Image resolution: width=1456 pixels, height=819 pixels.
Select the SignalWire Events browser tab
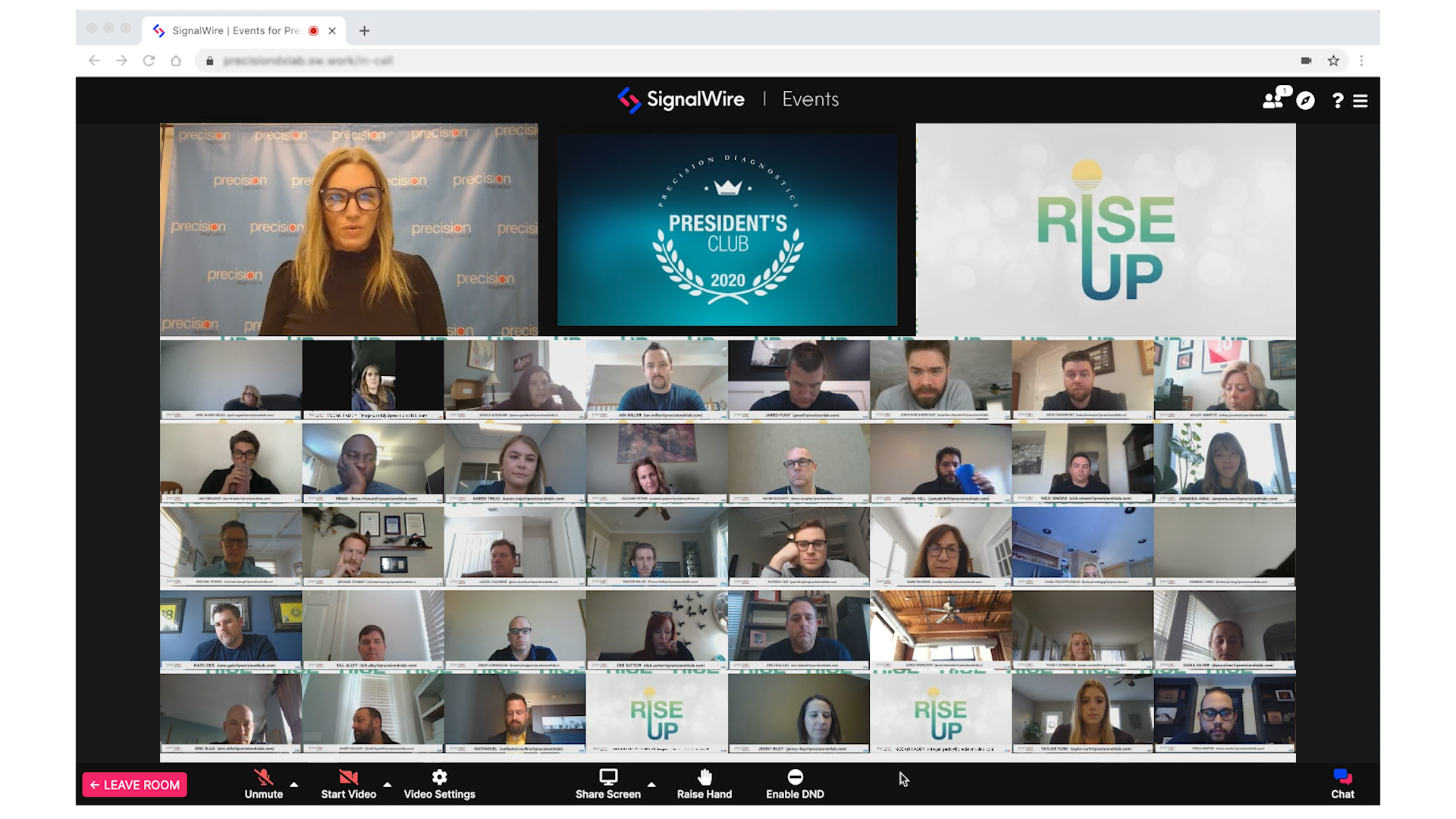(x=244, y=30)
